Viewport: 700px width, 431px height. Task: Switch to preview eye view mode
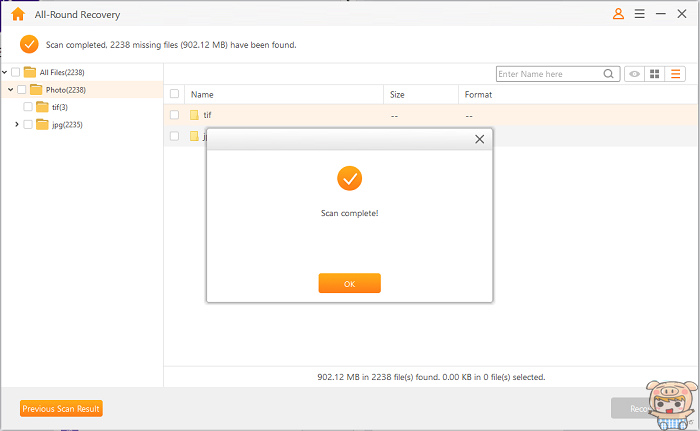click(x=634, y=74)
